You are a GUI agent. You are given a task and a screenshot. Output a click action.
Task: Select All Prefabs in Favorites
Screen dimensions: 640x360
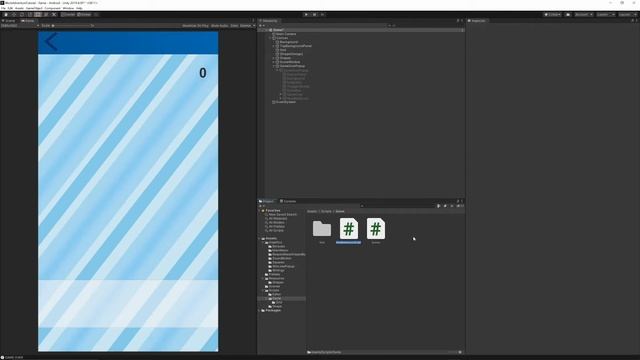(x=277, y=227)
